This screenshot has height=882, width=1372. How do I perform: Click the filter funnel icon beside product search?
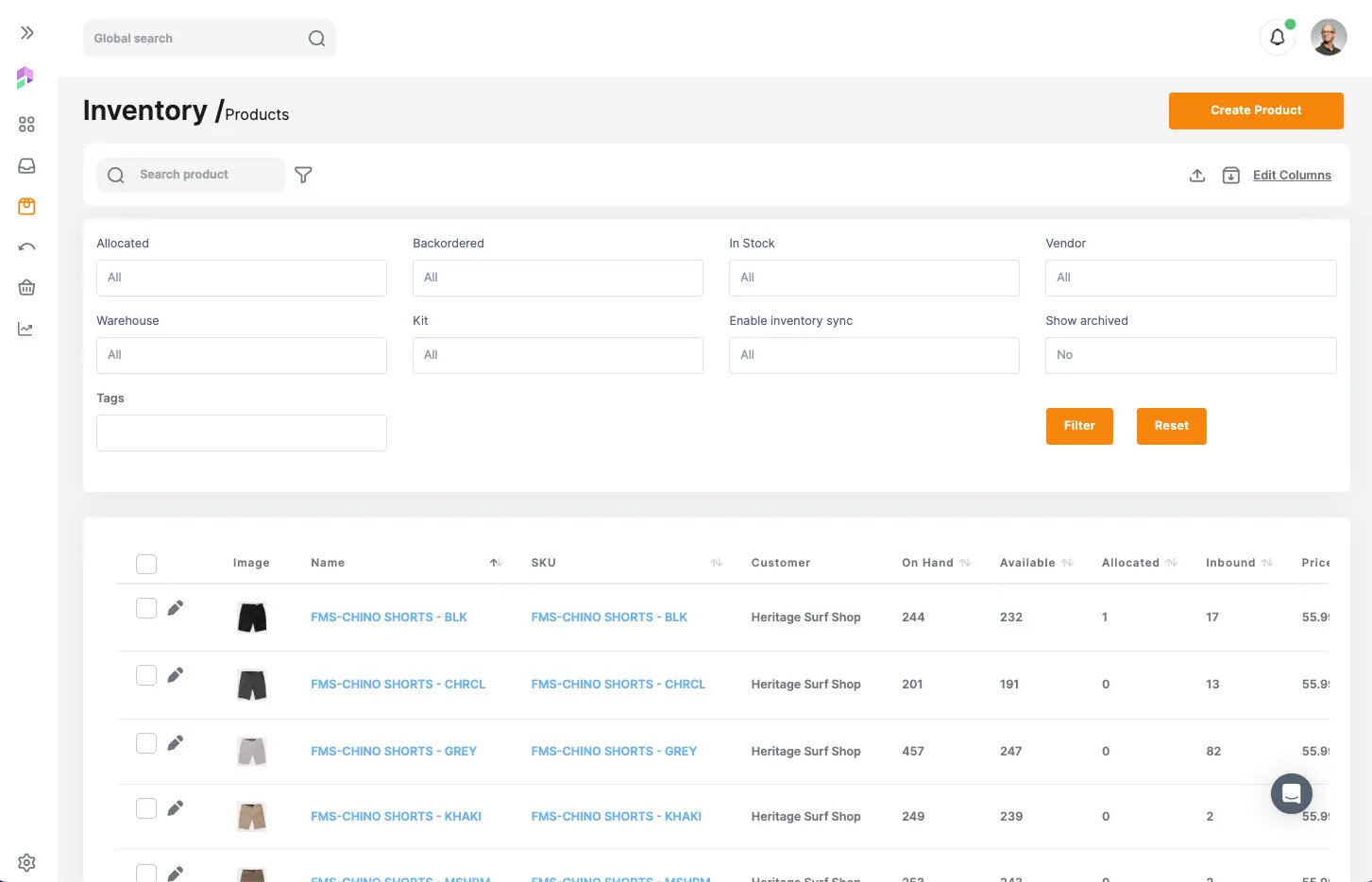click(x=303, y=175)
